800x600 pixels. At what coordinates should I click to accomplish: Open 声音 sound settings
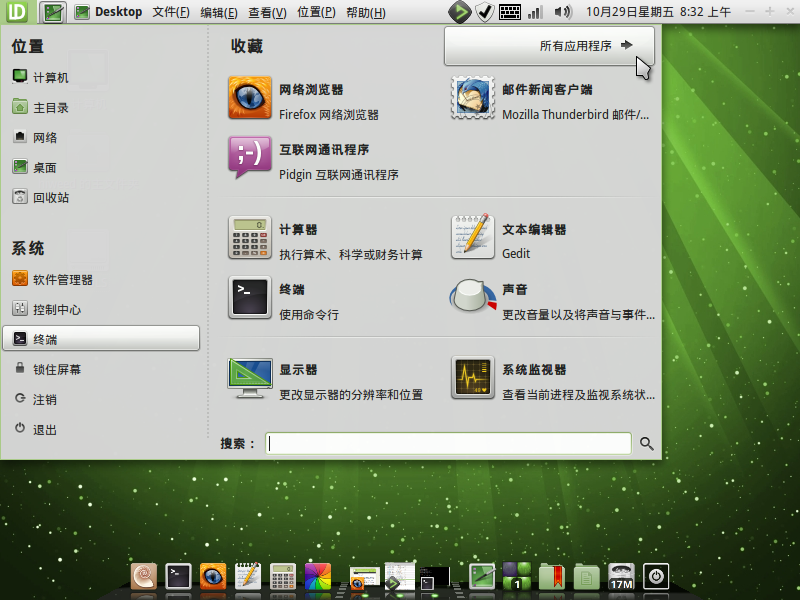pyautogui.click(x=553, y=300)
